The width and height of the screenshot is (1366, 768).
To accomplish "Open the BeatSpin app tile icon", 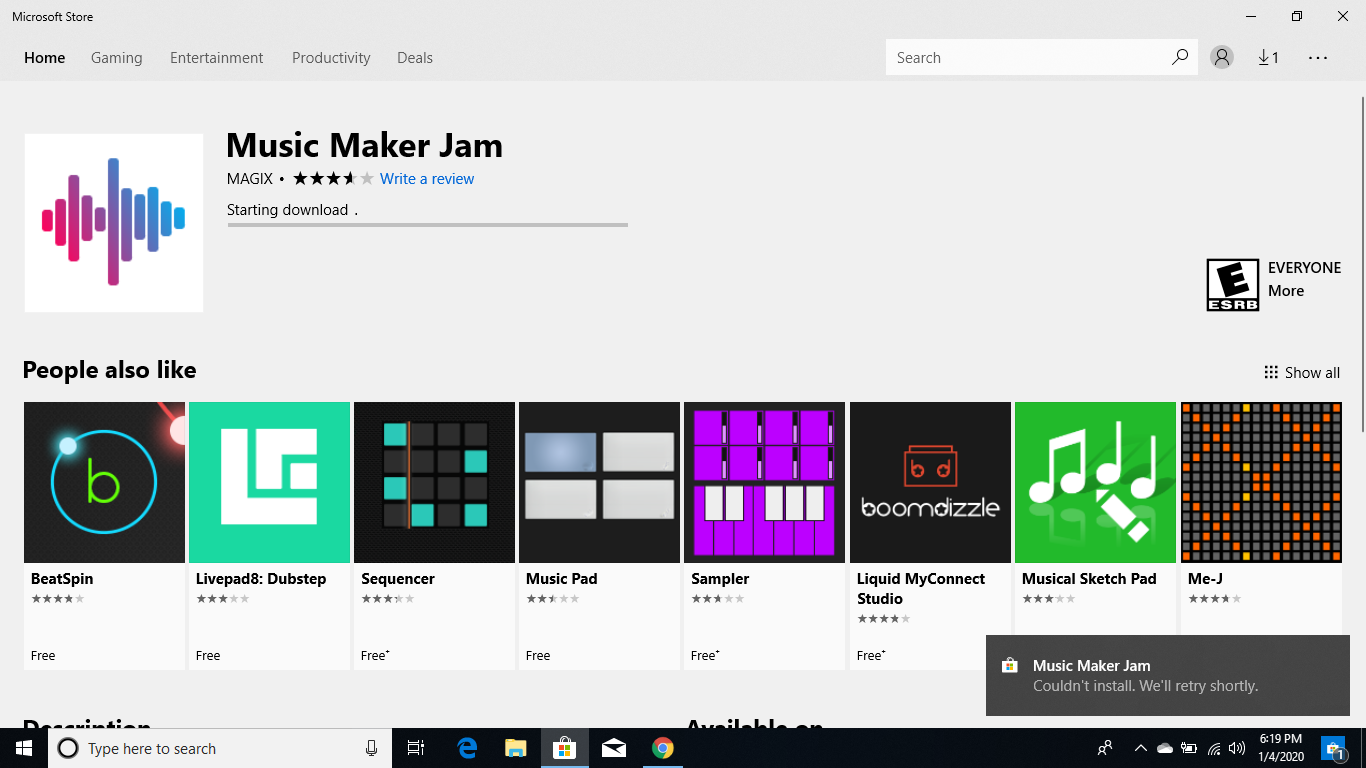I will pos(104,482).
